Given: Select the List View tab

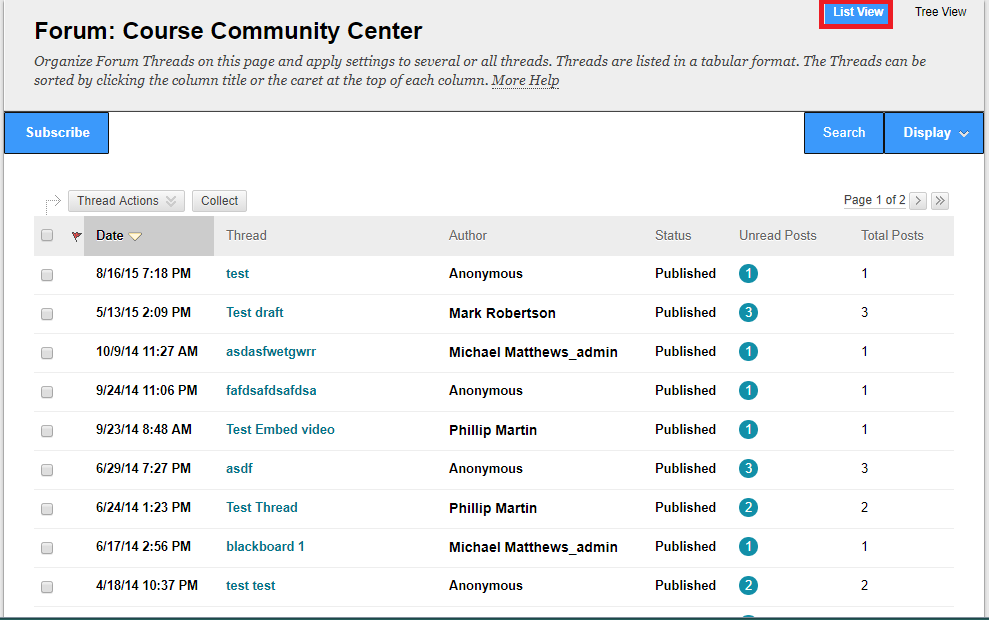Looking at the screenshot, I should 855,12.
